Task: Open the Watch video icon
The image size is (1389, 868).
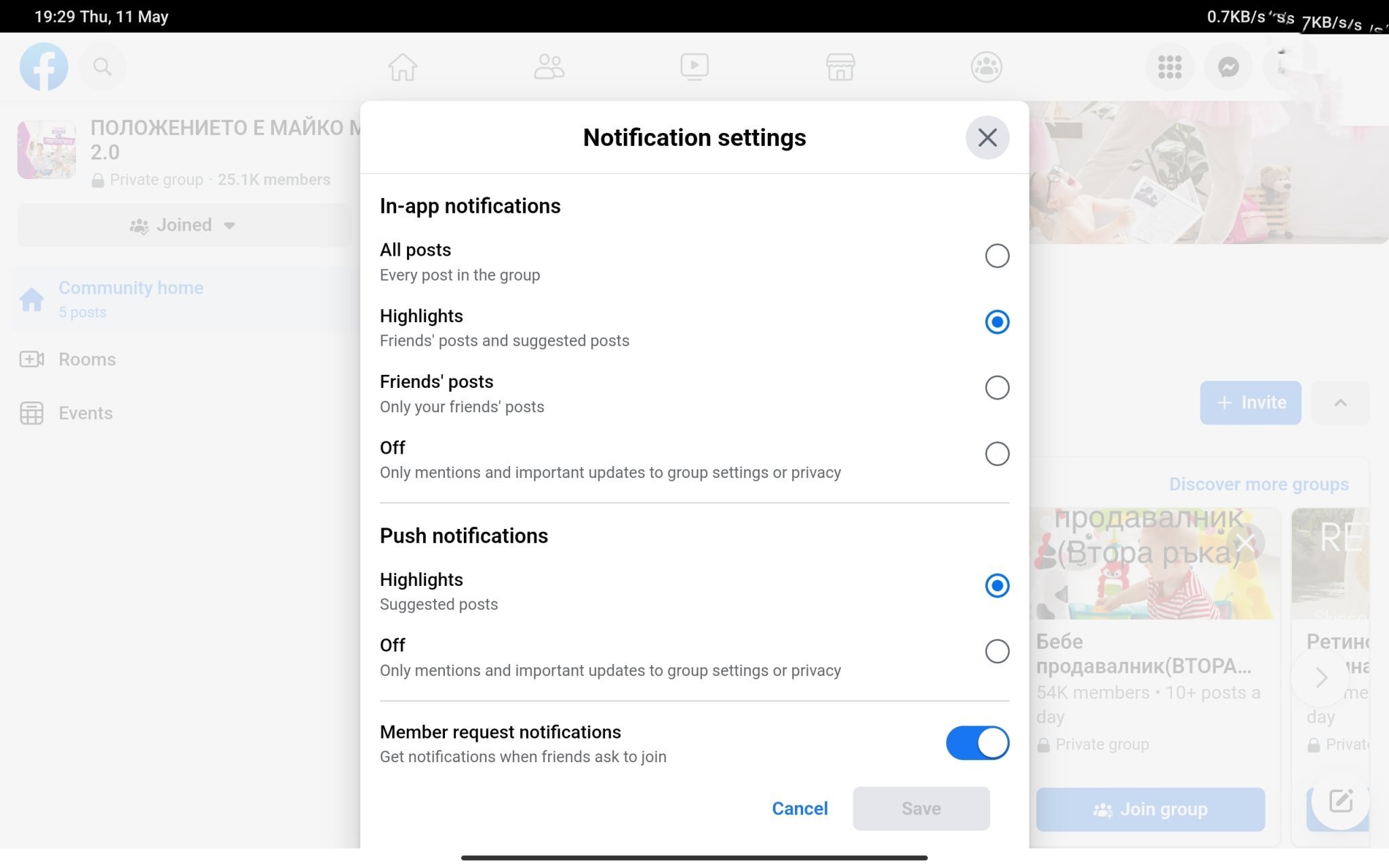Action: (694, 66)
